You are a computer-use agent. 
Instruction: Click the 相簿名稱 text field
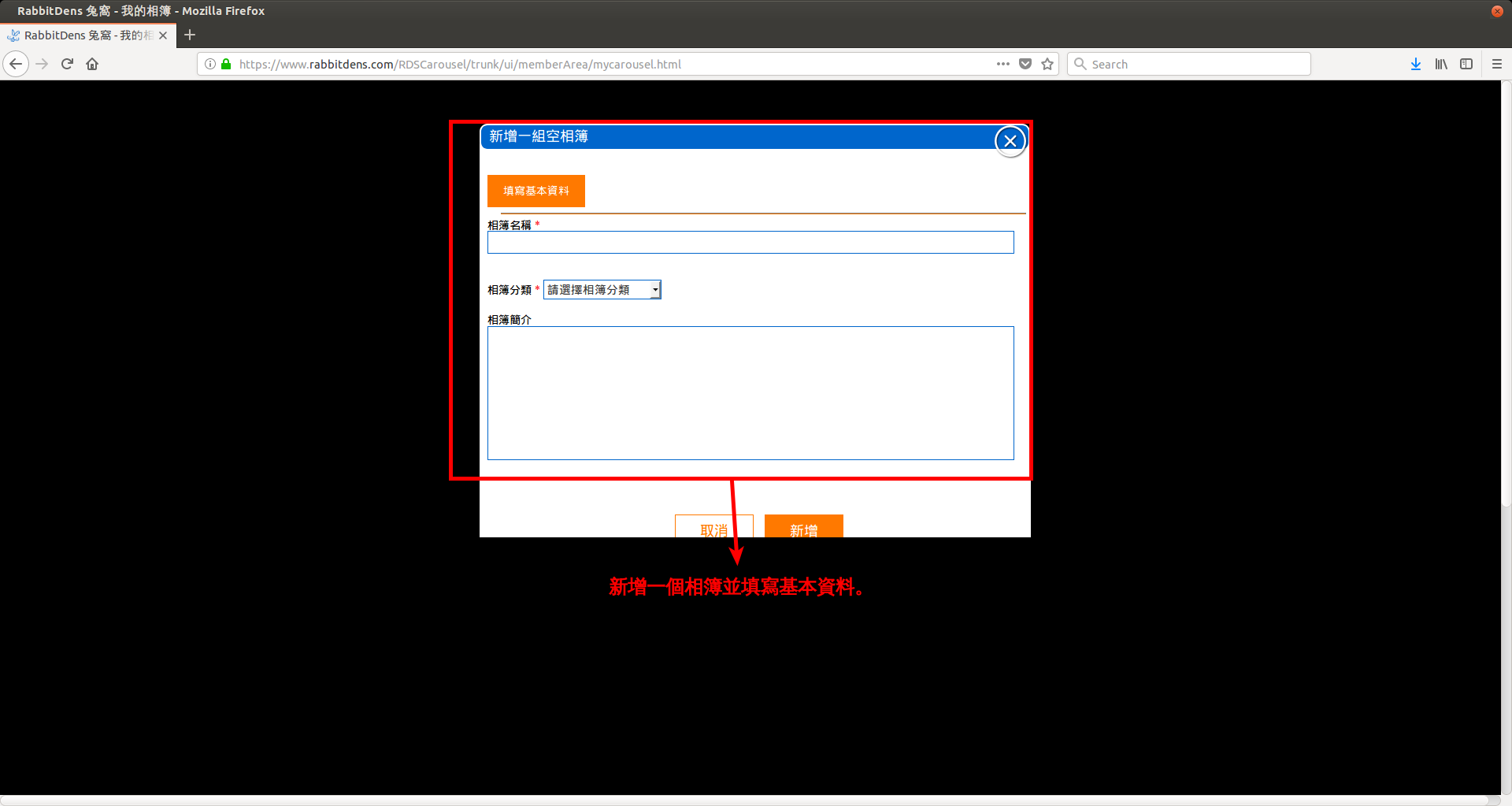[750, 242]
